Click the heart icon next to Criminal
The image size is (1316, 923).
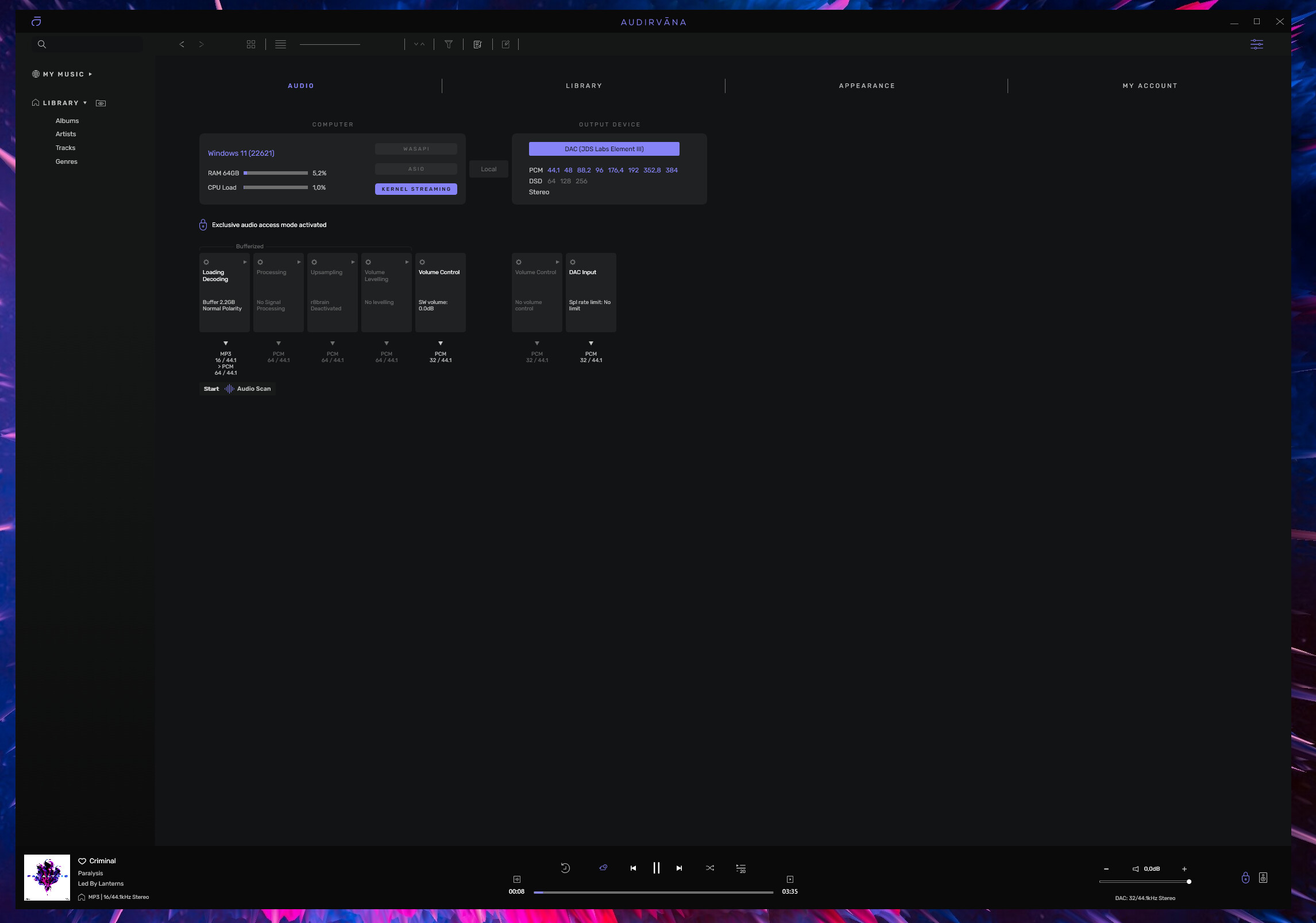point(82,861)
